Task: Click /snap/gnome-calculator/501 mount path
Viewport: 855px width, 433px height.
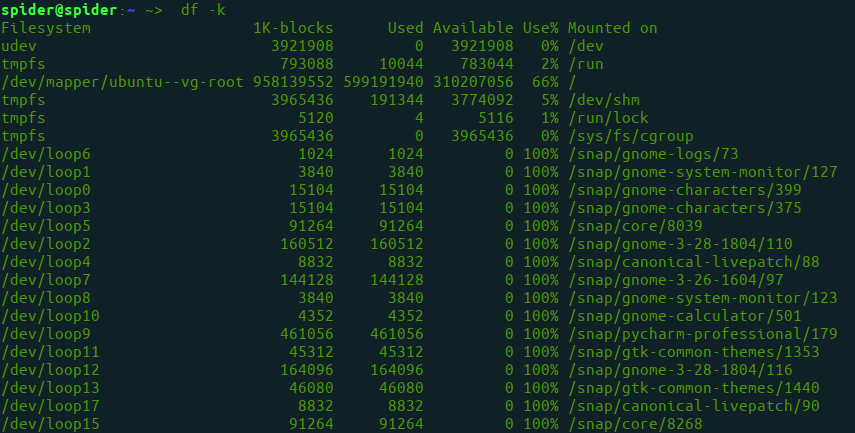Action: [x=685, y=316]
